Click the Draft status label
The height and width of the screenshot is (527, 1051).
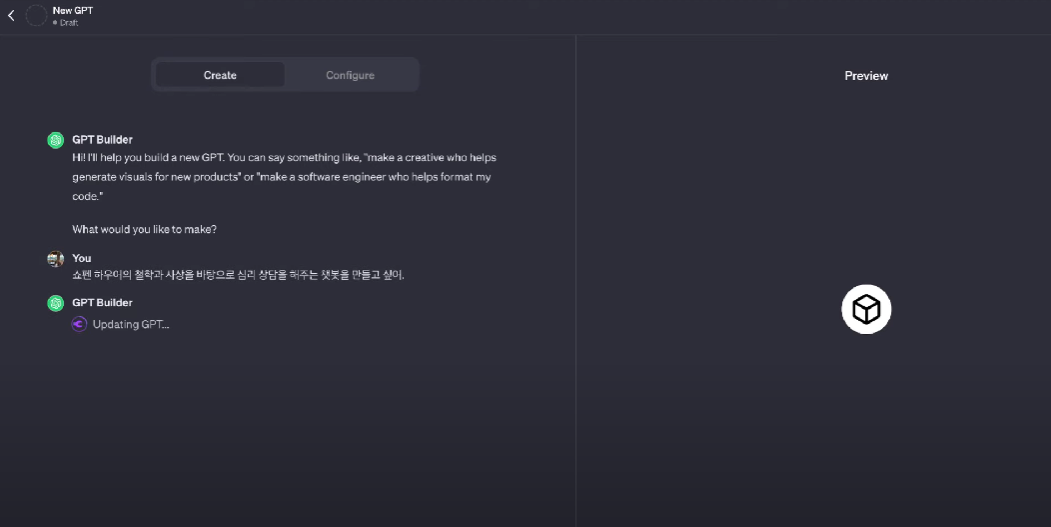pos(66,23)
